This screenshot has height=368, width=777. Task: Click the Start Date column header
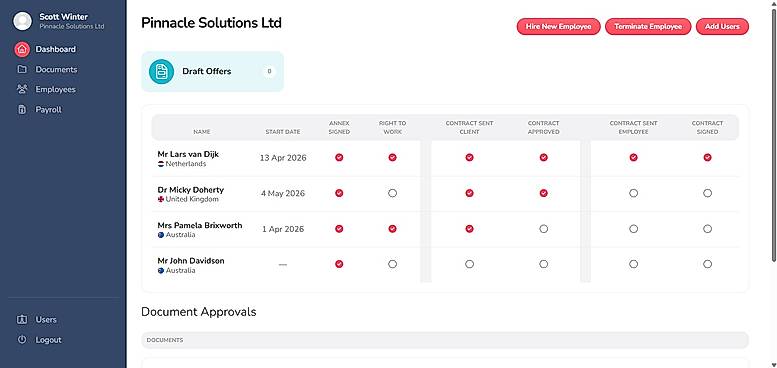tap(282, 132)
